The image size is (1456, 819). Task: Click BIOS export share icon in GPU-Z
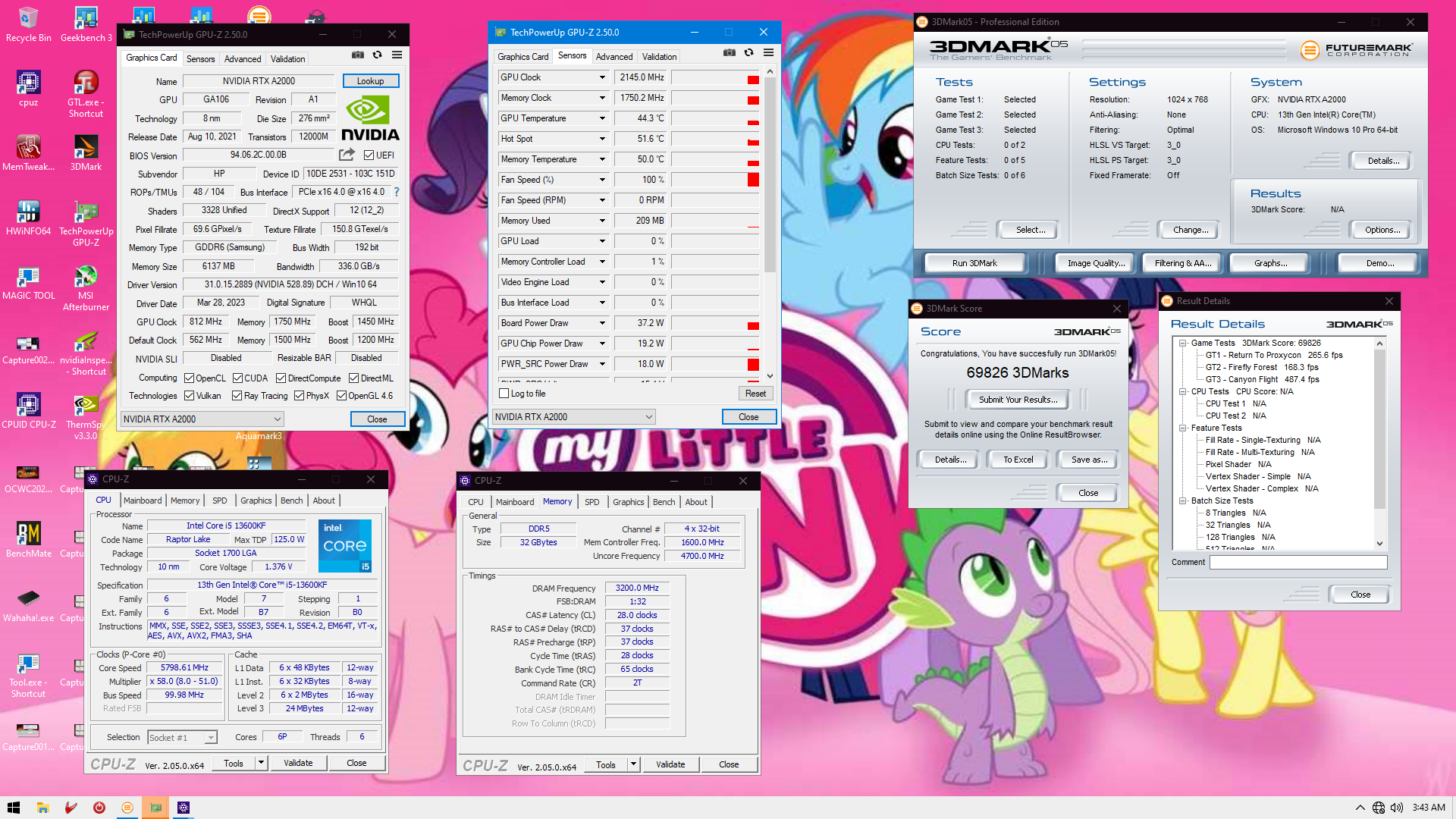click(x=347, y=155)
